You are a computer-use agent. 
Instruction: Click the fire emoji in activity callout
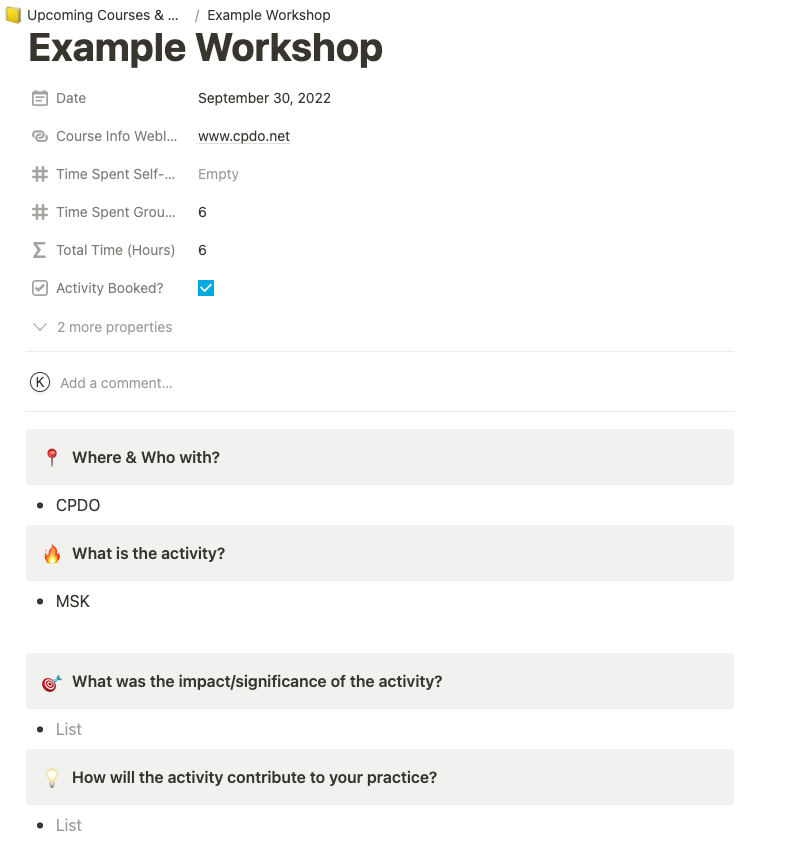click(x=52, y=553)
